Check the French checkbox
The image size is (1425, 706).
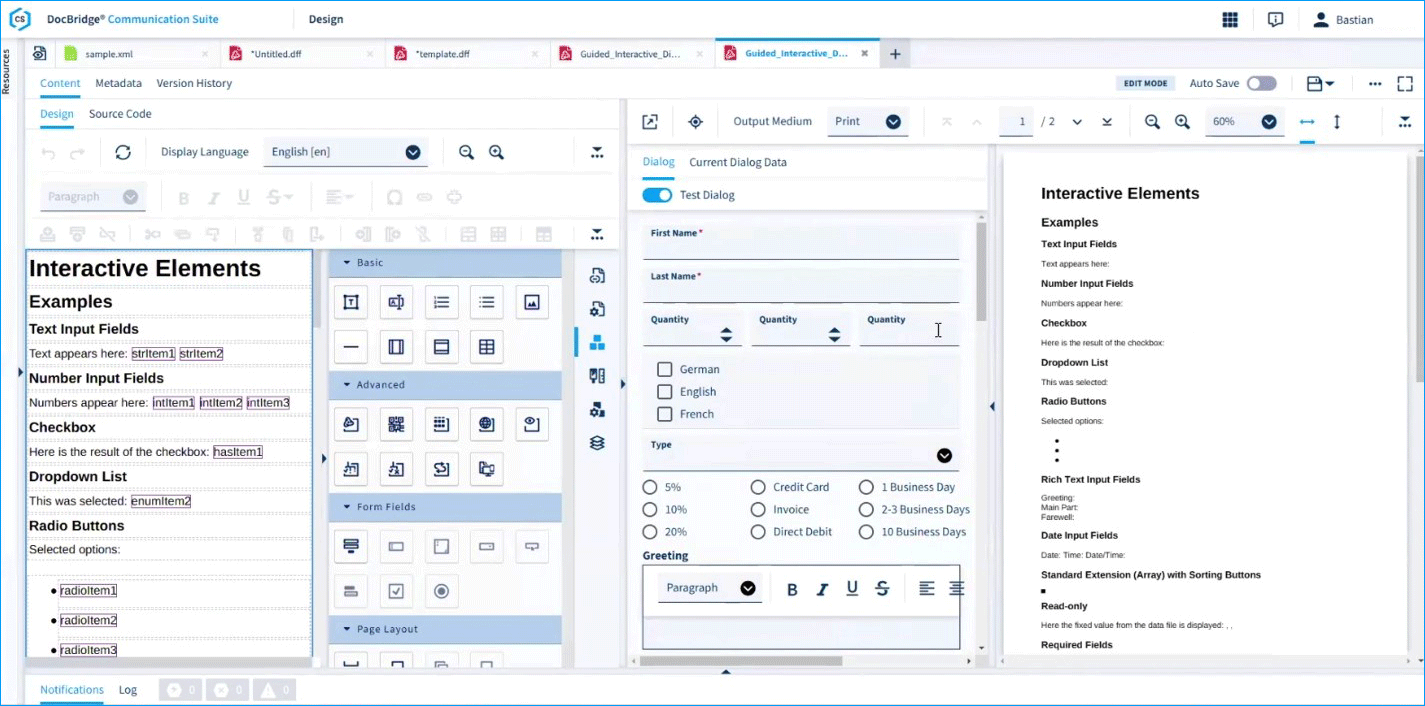pos(664,414)
